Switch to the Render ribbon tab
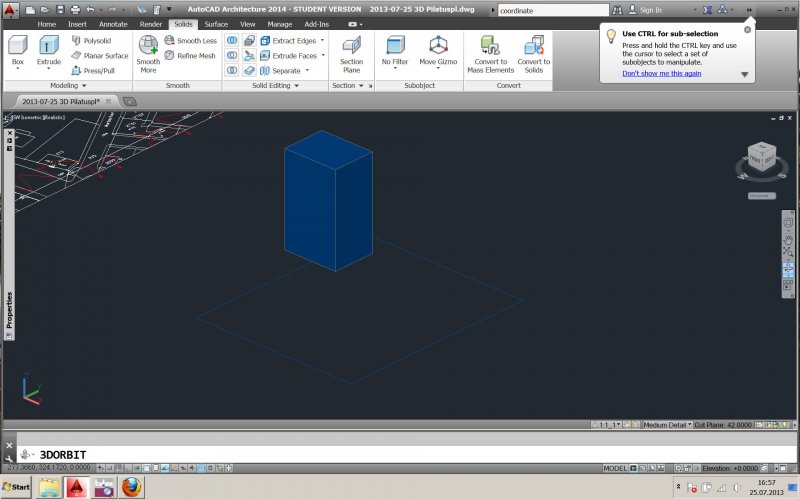The image size is (800, 500). tap(151, 24)
